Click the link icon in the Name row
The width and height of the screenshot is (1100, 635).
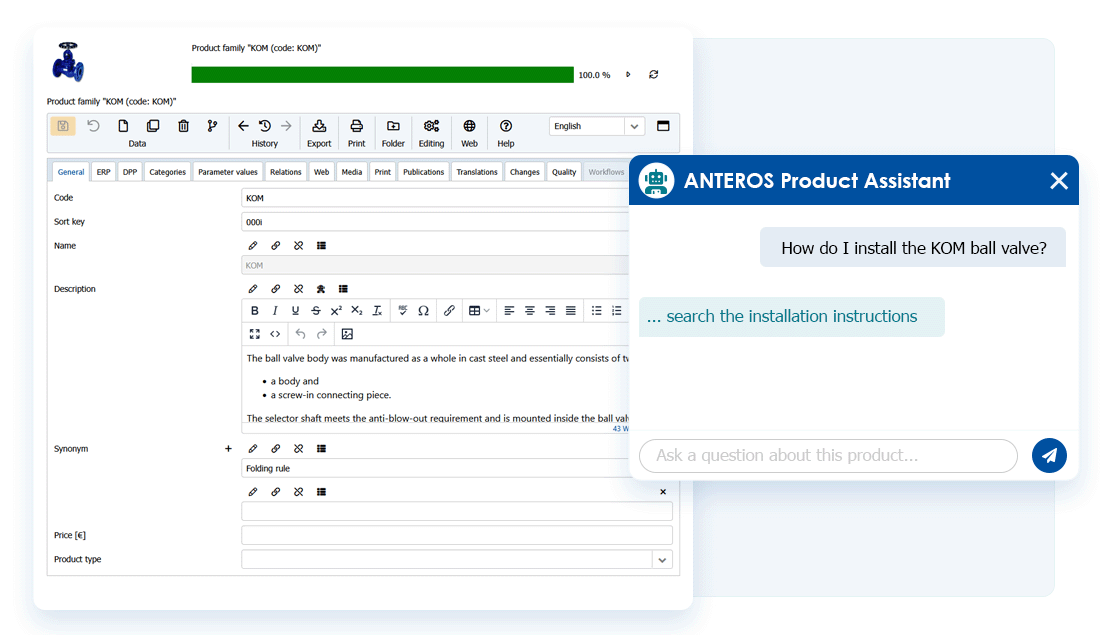click(x=276, y=246)
